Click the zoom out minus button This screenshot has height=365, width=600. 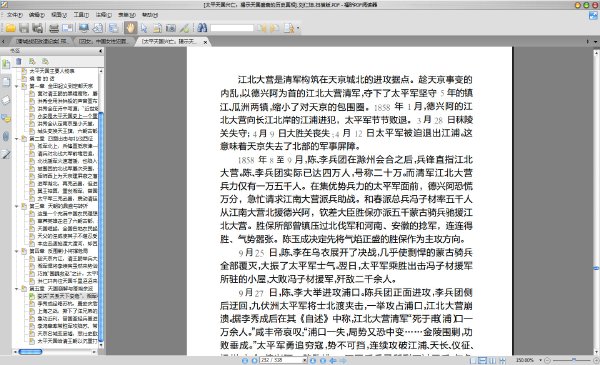(547, 360)
